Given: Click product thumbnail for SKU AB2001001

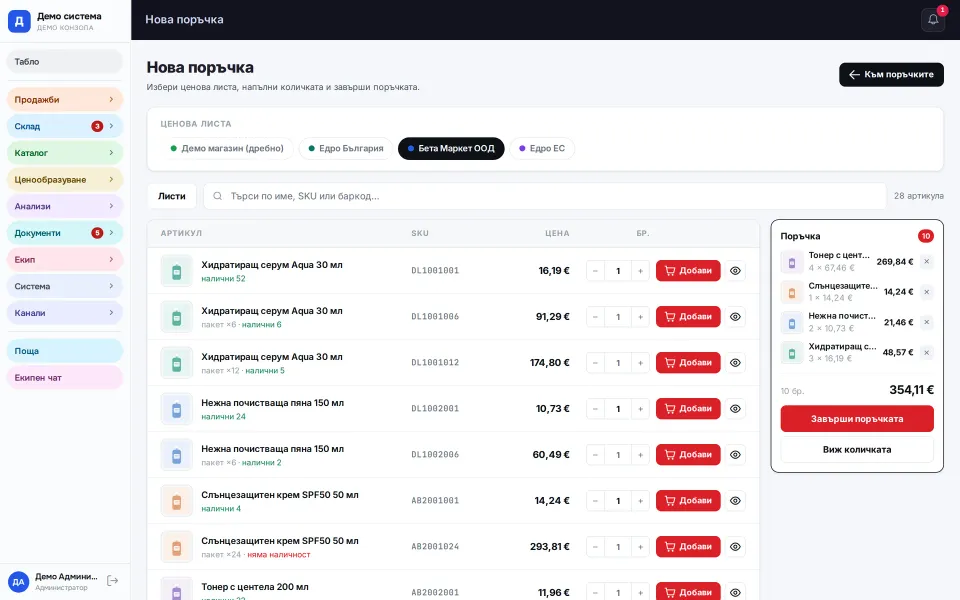Looking at the screenshot, I should pos(176,501).
